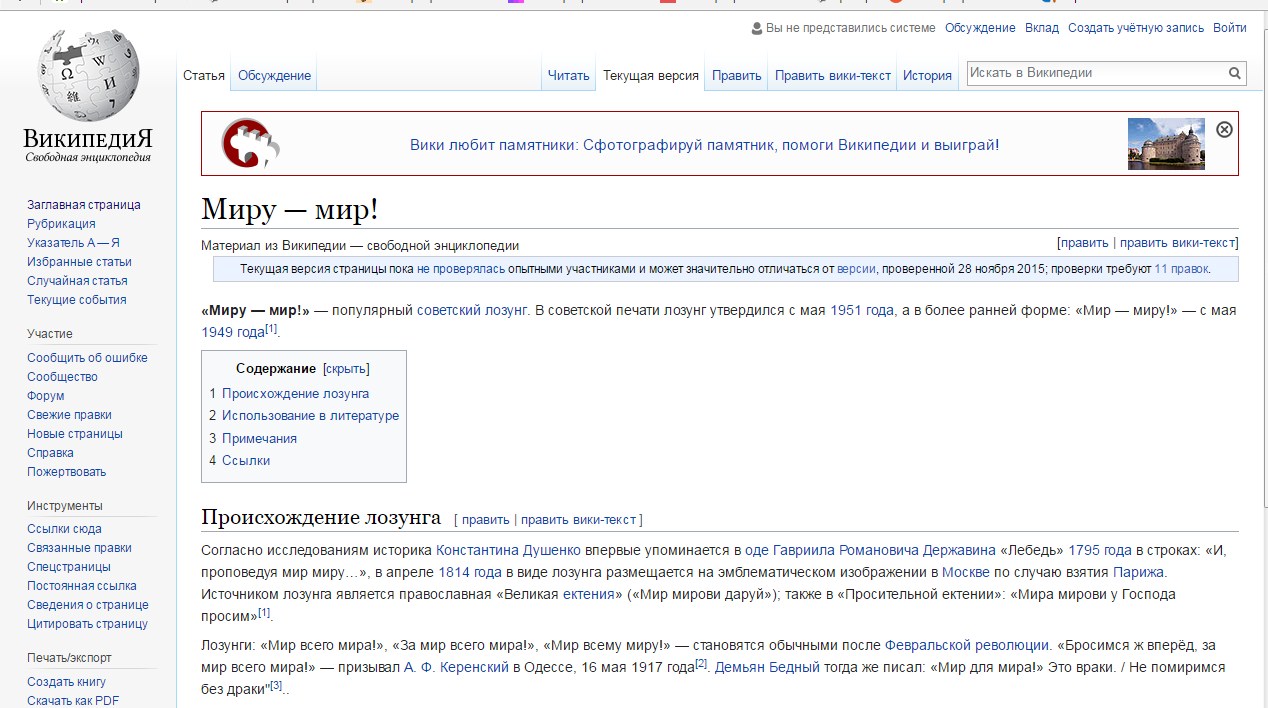Click 'Постоянная ссылка'
This screenshot has width=1268, height=708.
[82, 586]
